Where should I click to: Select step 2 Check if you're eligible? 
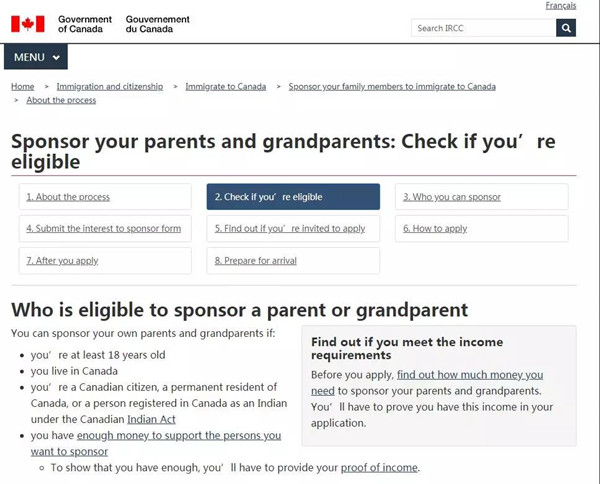coord(293,197)
